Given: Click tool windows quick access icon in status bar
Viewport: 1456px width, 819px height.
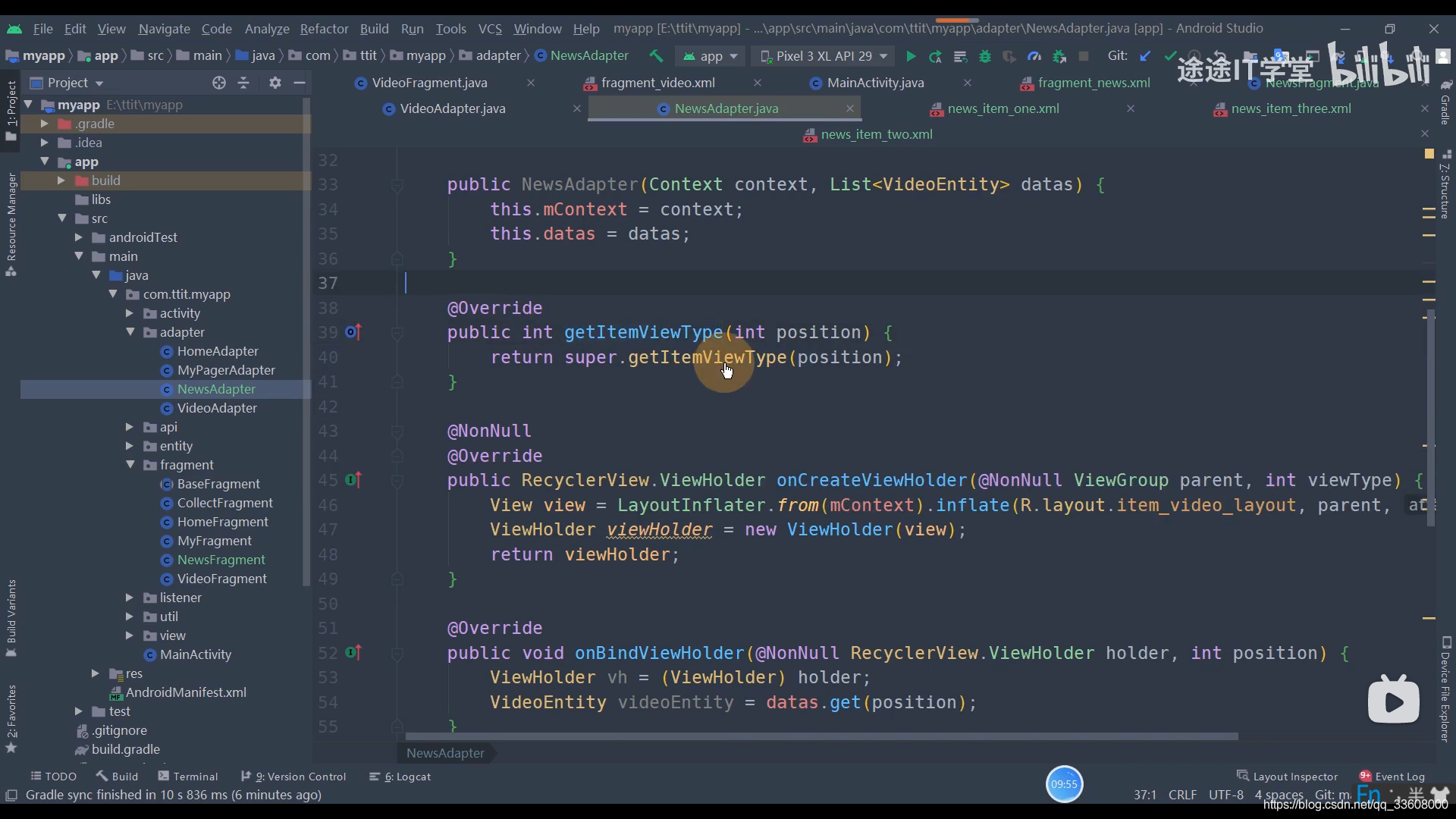Looking at the screenshot, I should click(11, 795).
